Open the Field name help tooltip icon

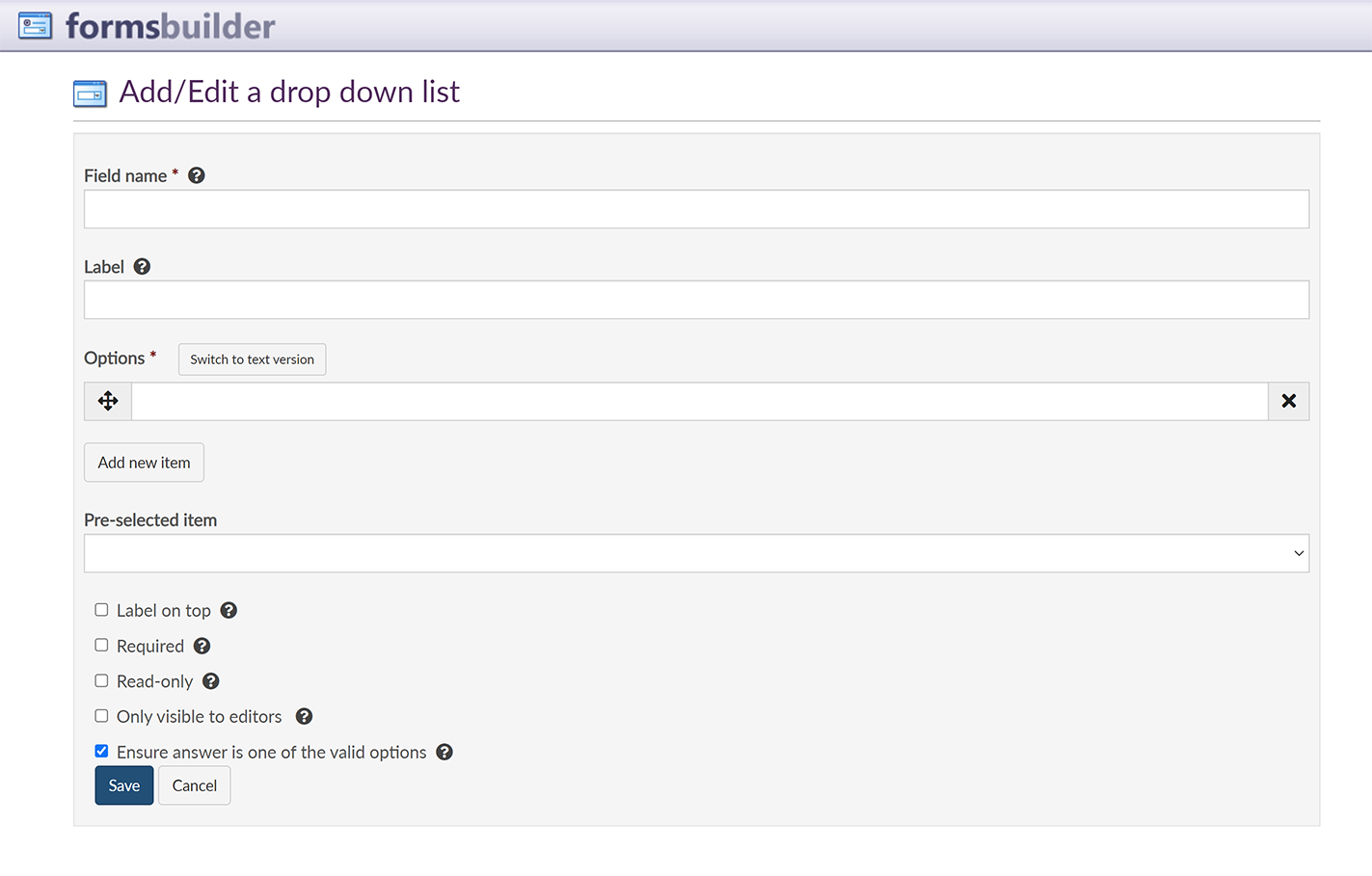[x=196, y=175]
